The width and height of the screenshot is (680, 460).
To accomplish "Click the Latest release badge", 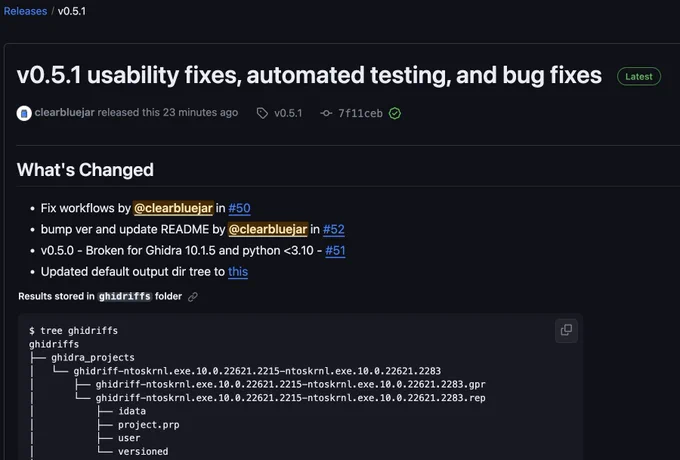I will 639,77.
